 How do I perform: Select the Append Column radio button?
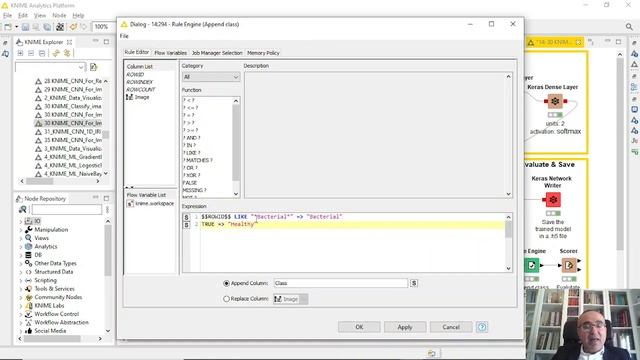(x=226, y=283)
